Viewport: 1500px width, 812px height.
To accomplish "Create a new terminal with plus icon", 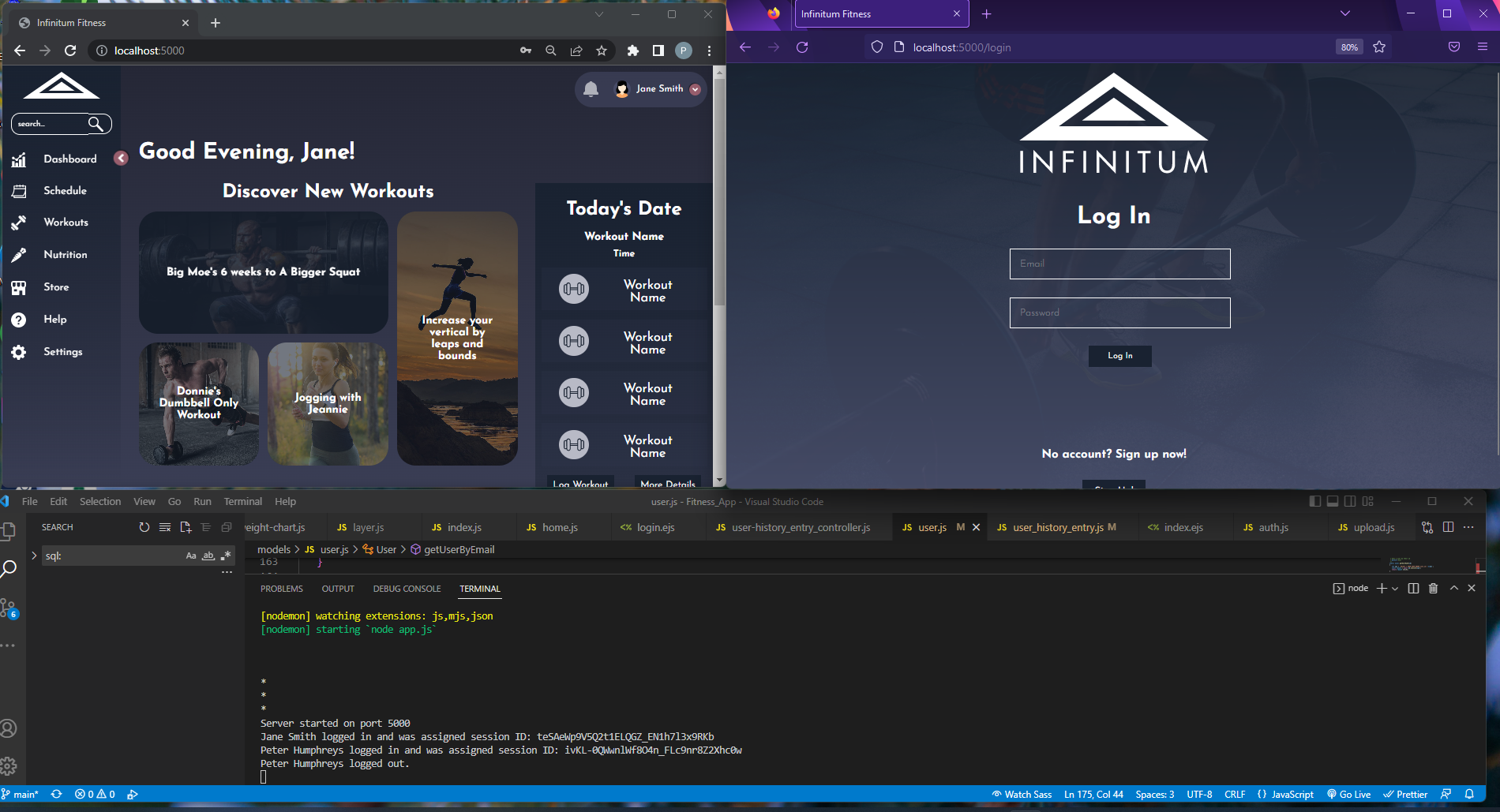I will tap(1382, 588).
